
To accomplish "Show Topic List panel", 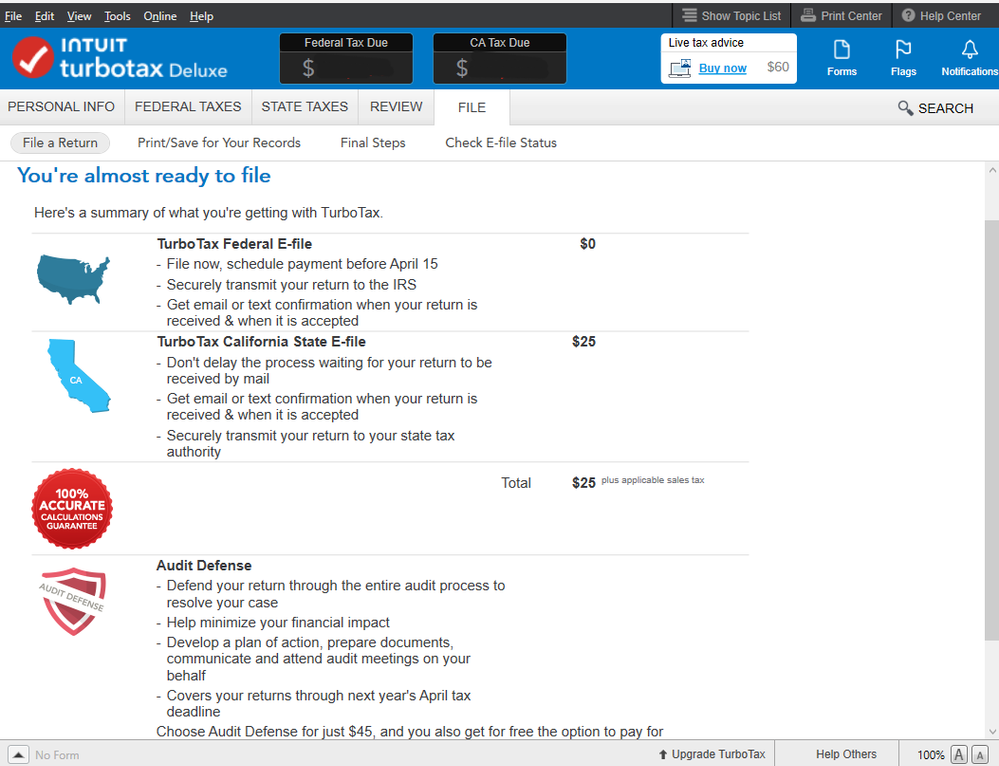I will 731,16.
